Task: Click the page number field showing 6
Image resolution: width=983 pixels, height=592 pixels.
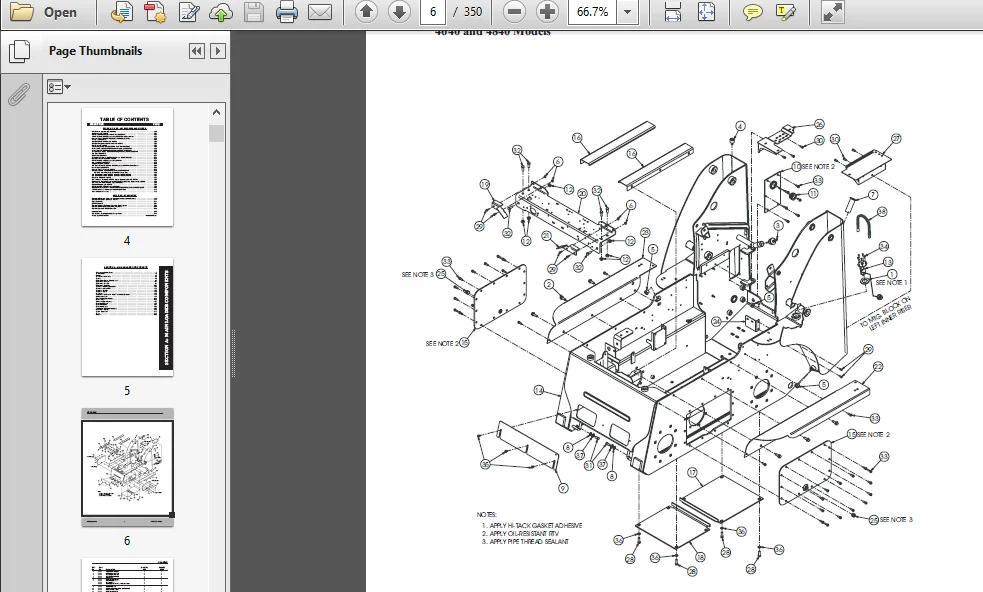Action: [x=433, y=12]
